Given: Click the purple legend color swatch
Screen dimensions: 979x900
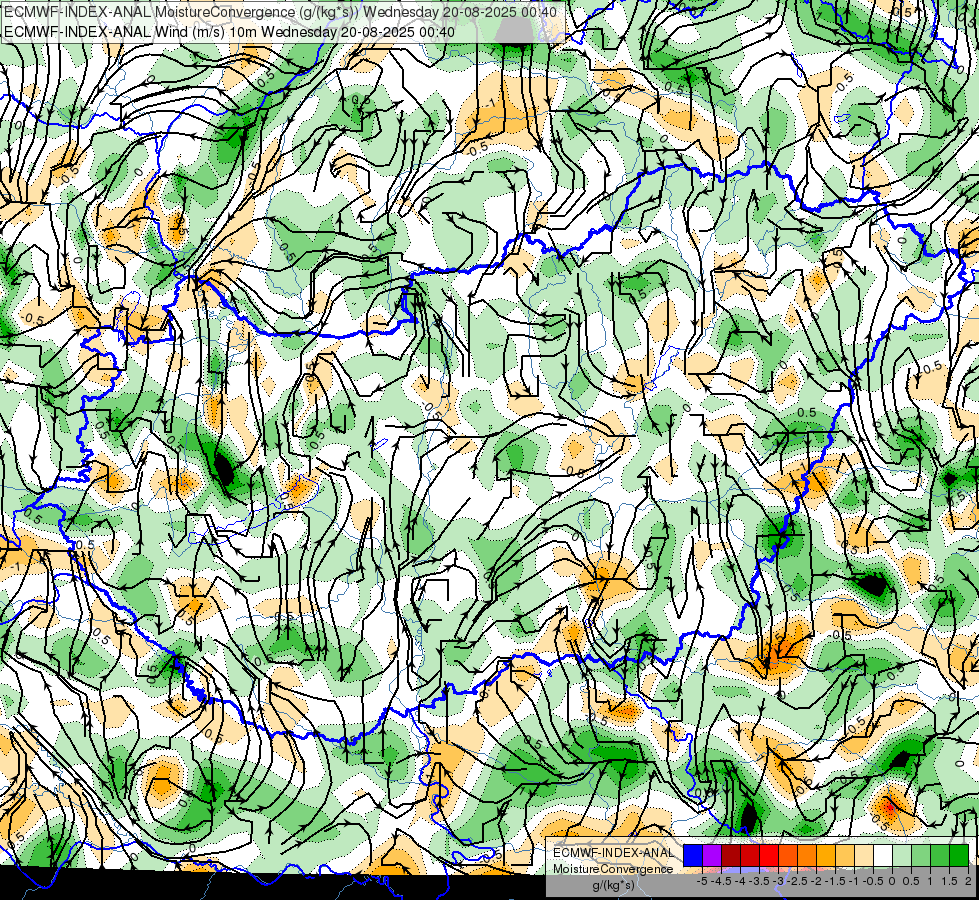Looking at the screenshot, I should (x=712, y=855).
